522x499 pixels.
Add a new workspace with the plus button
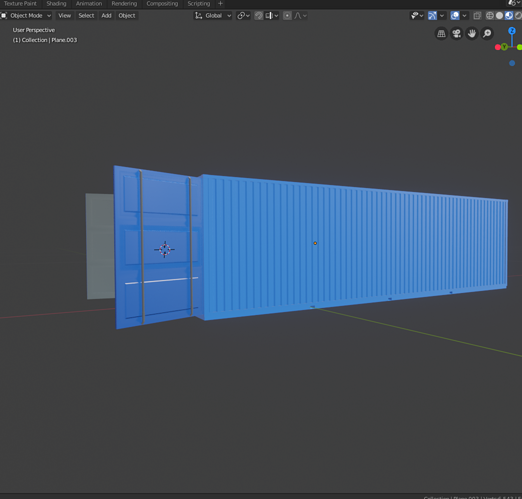[220, 4]
